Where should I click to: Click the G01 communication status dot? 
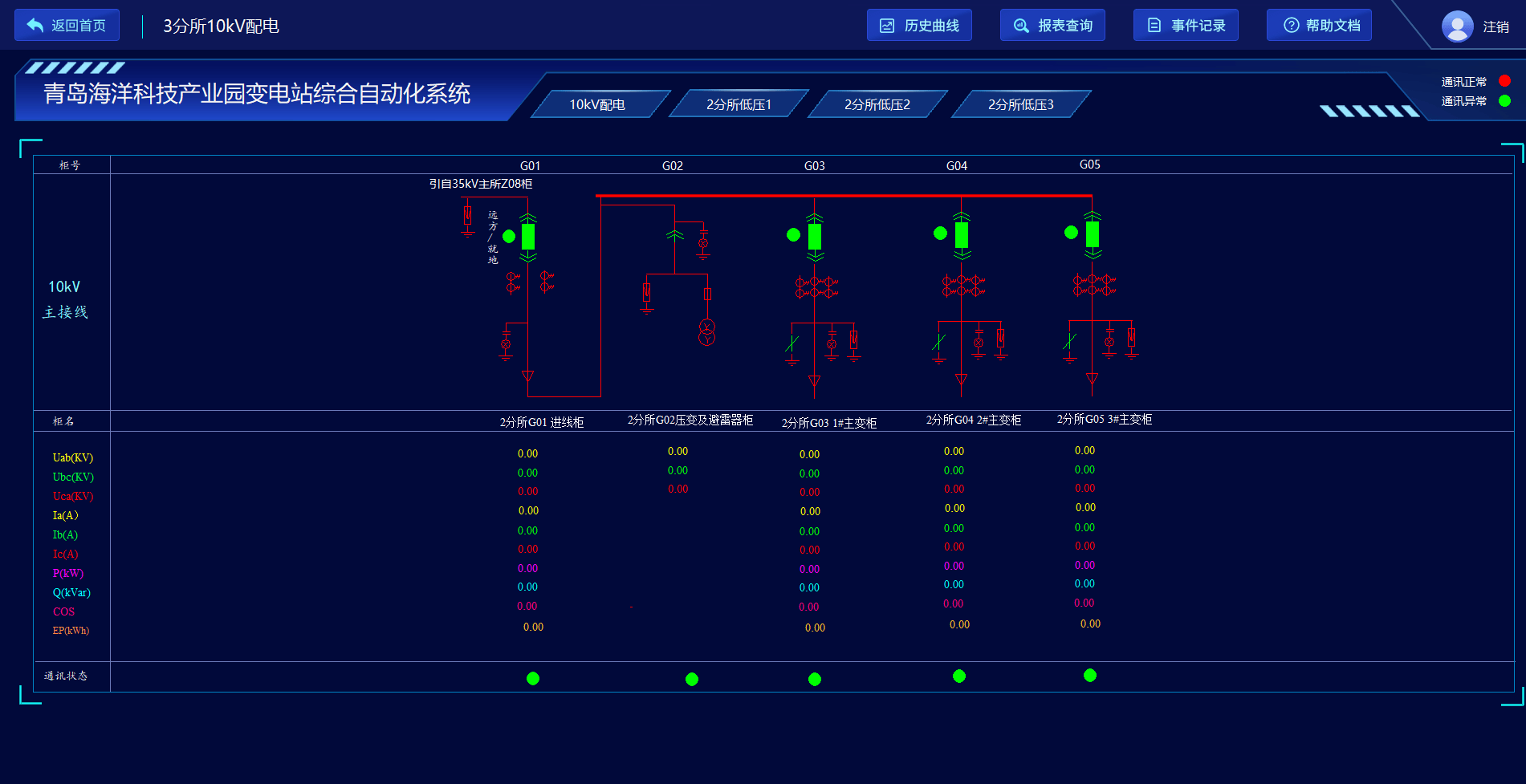[533, 678]
